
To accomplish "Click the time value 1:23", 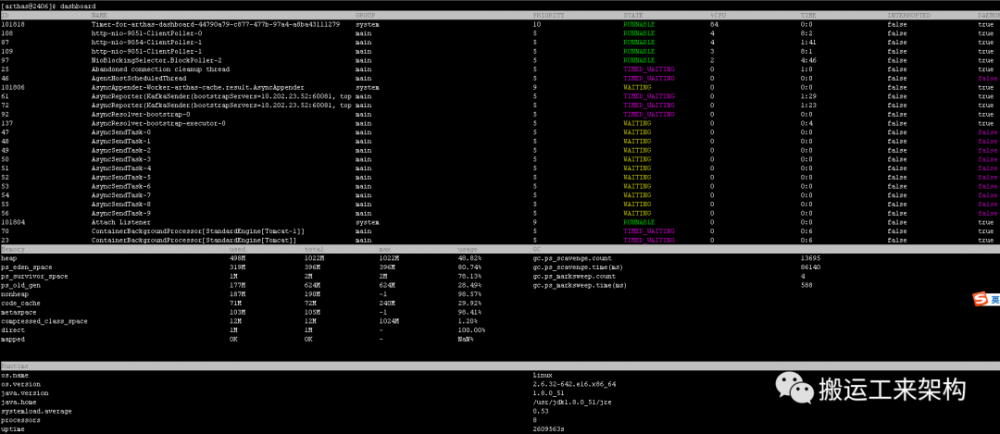I will click(x=809, y=105).
